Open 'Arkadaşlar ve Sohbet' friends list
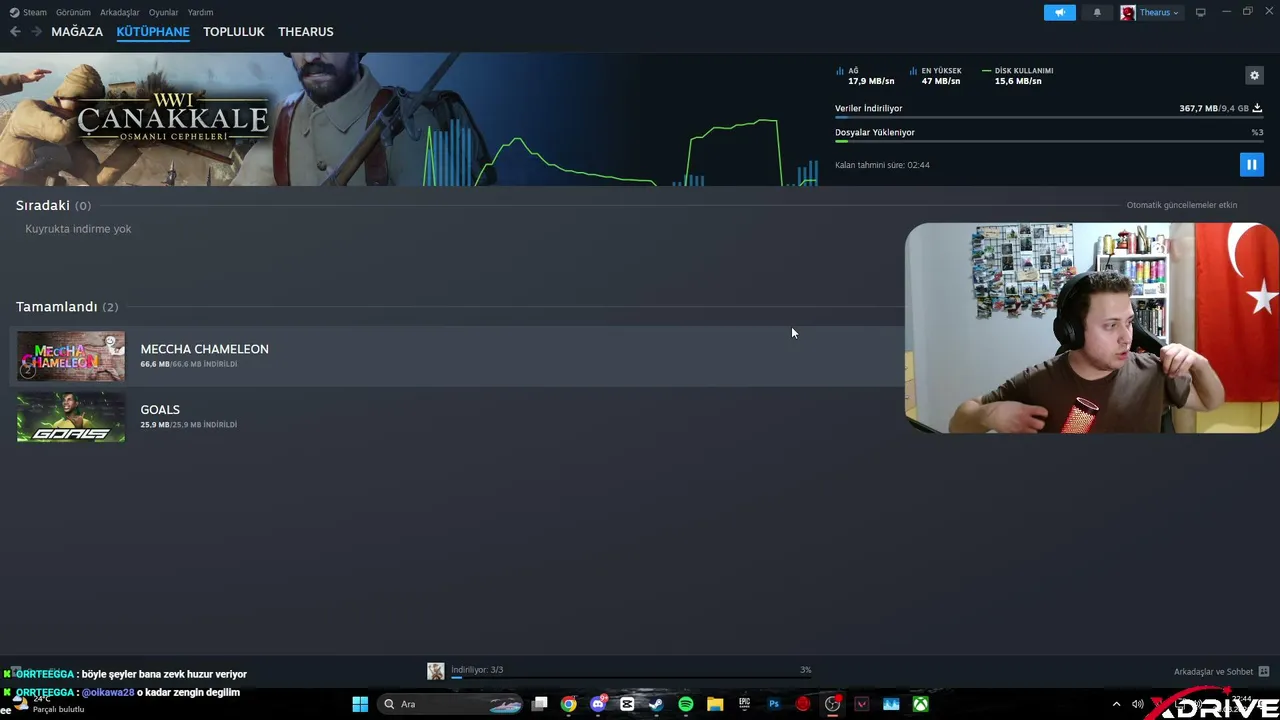Viewport: 1280px width, 720px height. tap(1213, 672)
